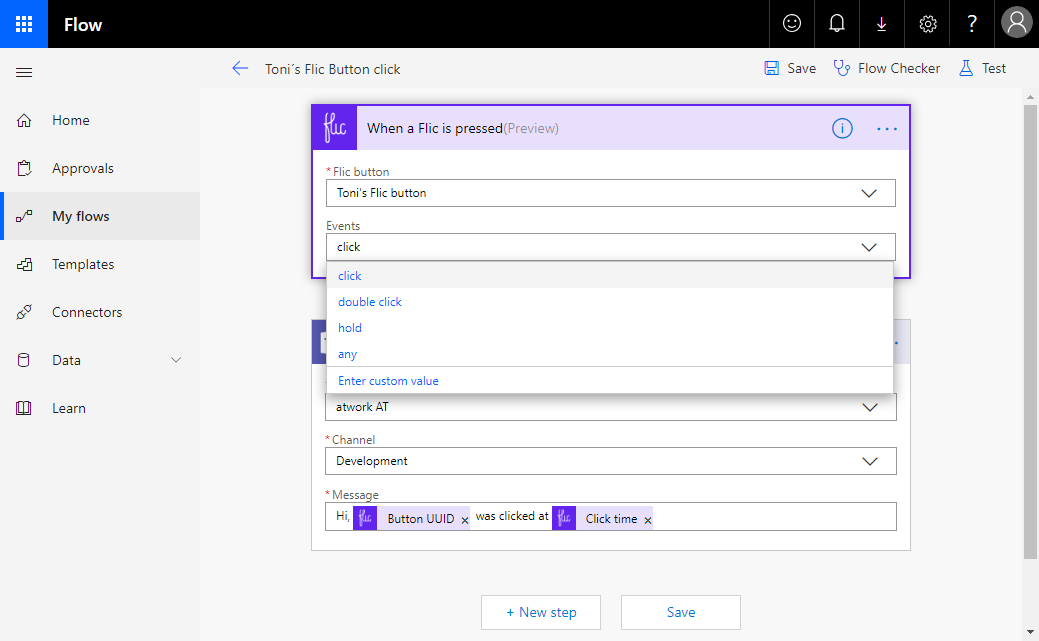The image size is (1039, 641).
Task: Go back using the left arrow
Action: point(240,69)
